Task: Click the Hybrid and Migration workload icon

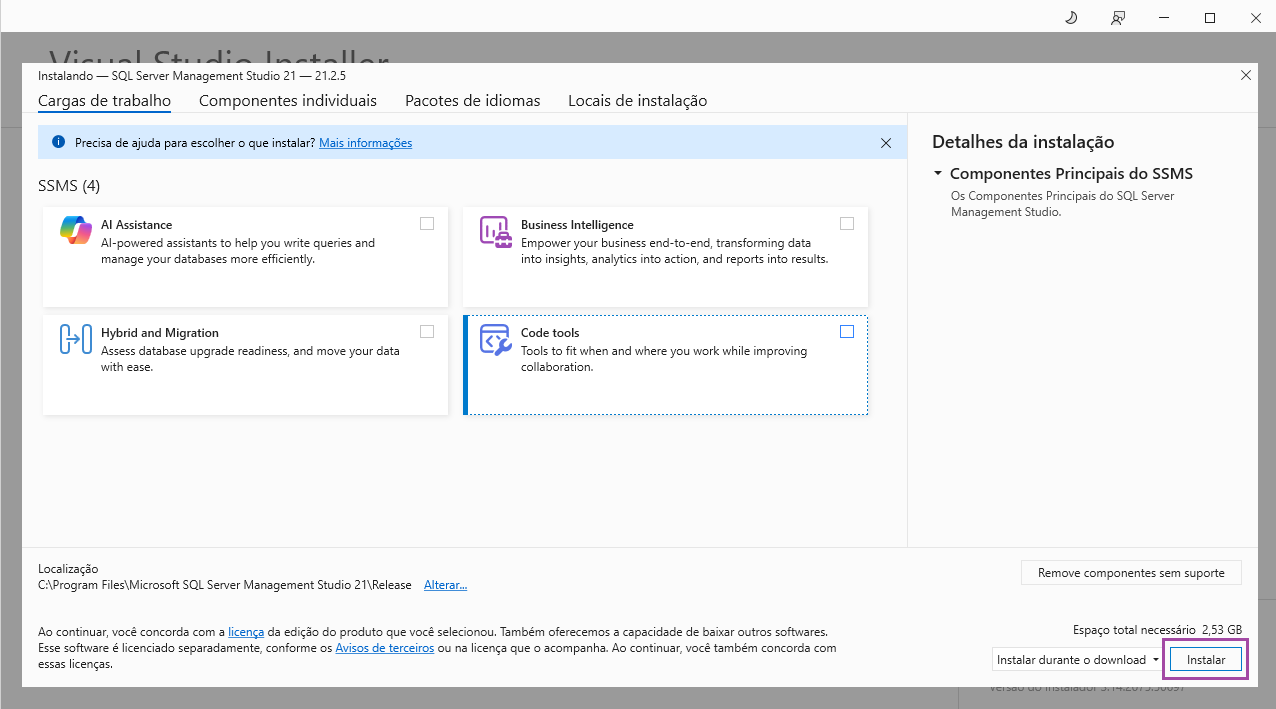Action: 76,339
